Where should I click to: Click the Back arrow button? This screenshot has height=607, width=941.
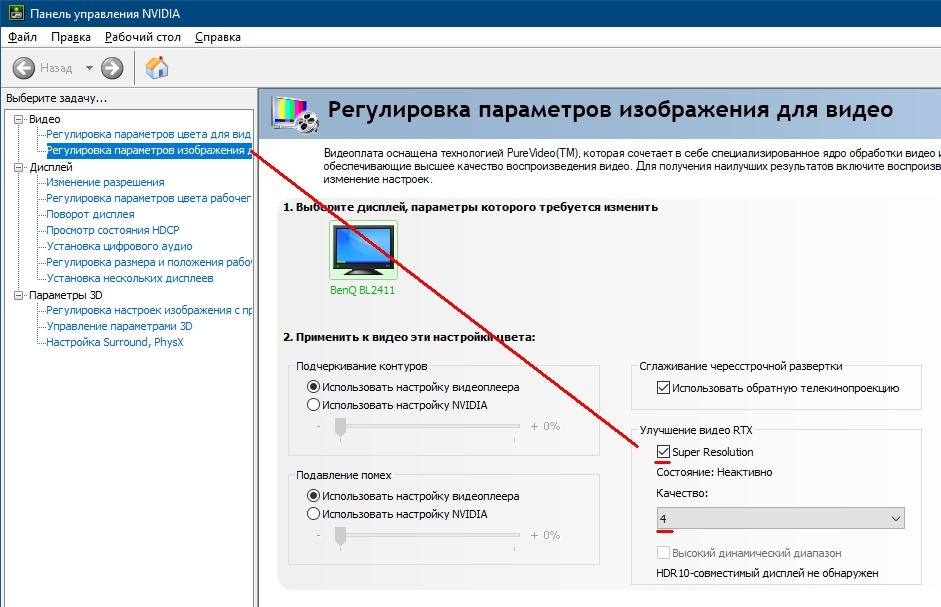coord(24,68)
